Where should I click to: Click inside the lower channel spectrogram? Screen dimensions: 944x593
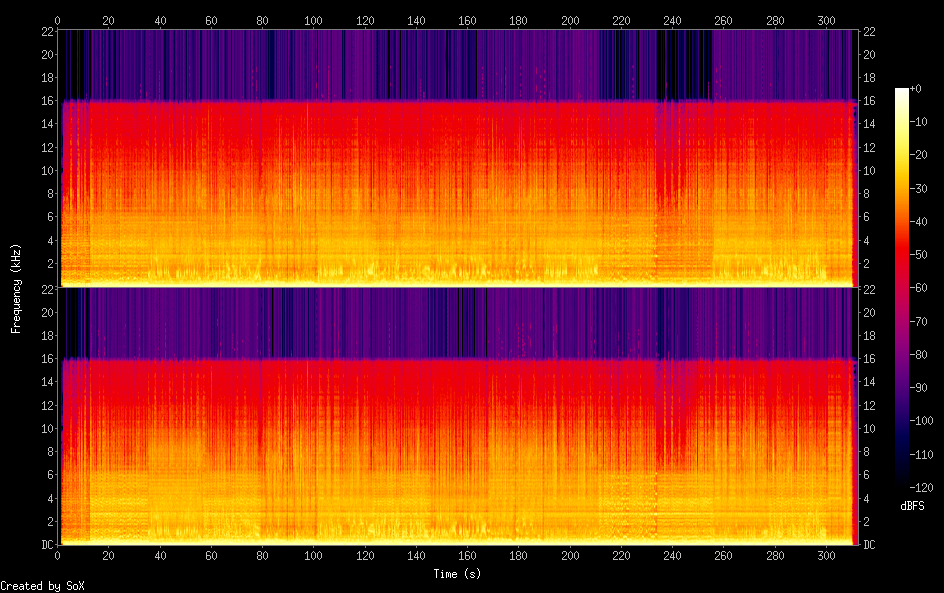458,416
